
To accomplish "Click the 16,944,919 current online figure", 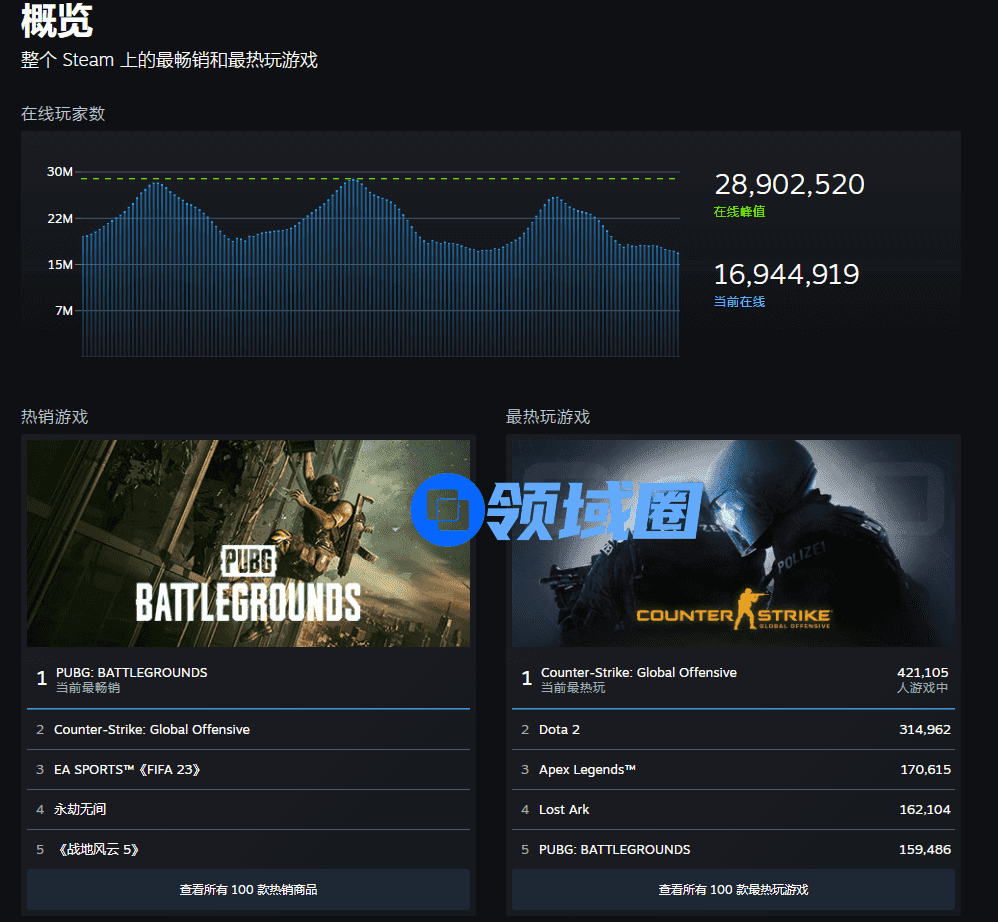I will pyautogui.click(x=786, y=275).
